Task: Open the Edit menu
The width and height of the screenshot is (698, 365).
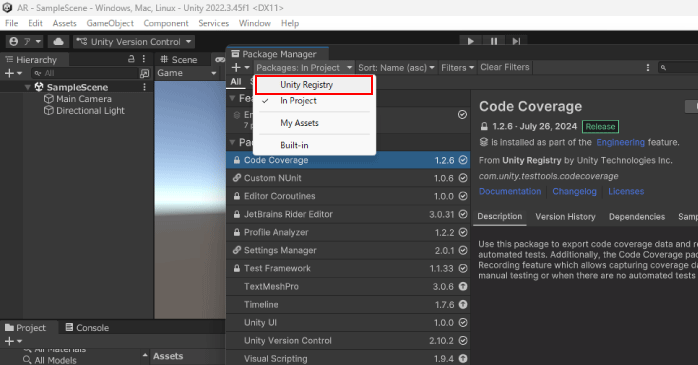Action: (x=35, y=23)
